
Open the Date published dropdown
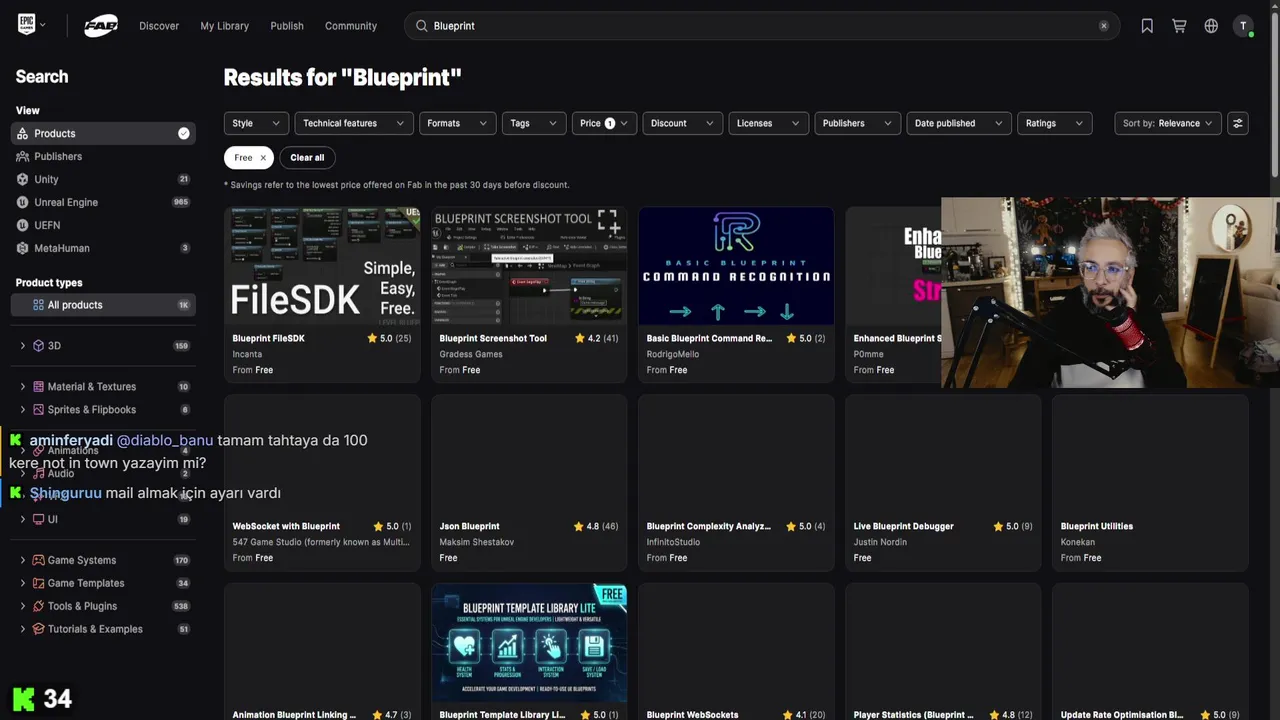point(958,123)
